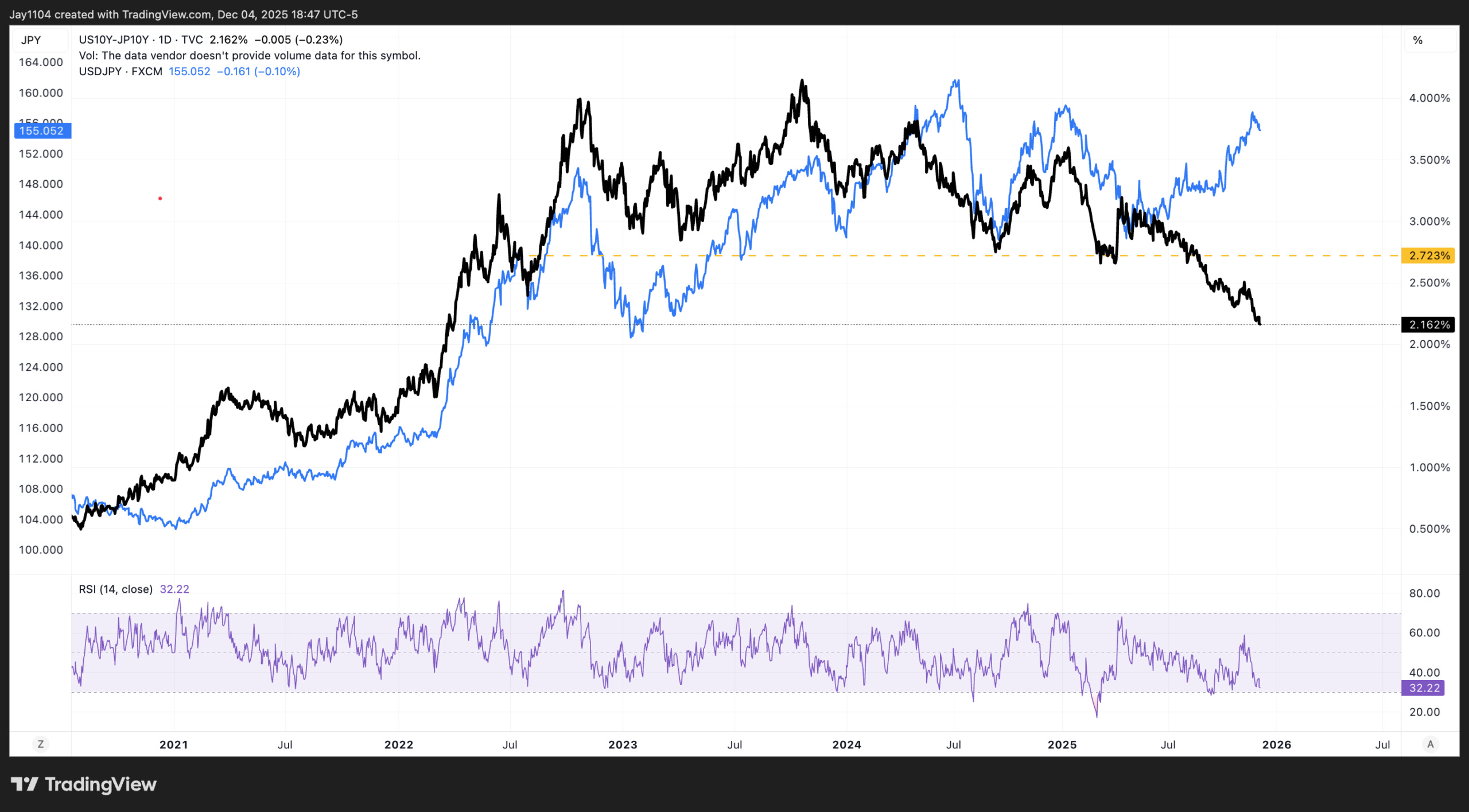Click the Z timezone button on the time axis
Viewport: 1469px width, 812px height.
pos(40,744)
